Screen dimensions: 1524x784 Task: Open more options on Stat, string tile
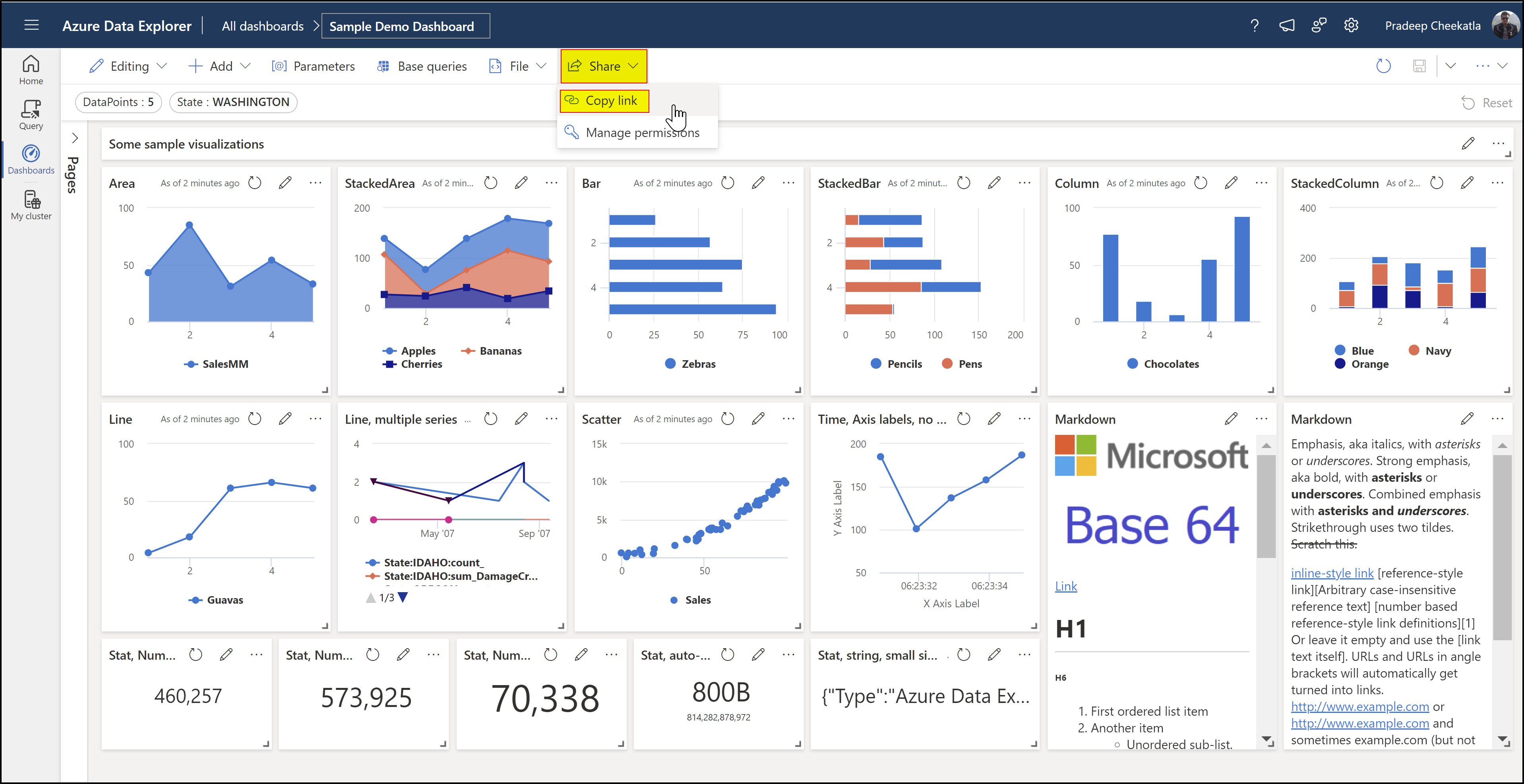pos(1025,655)
